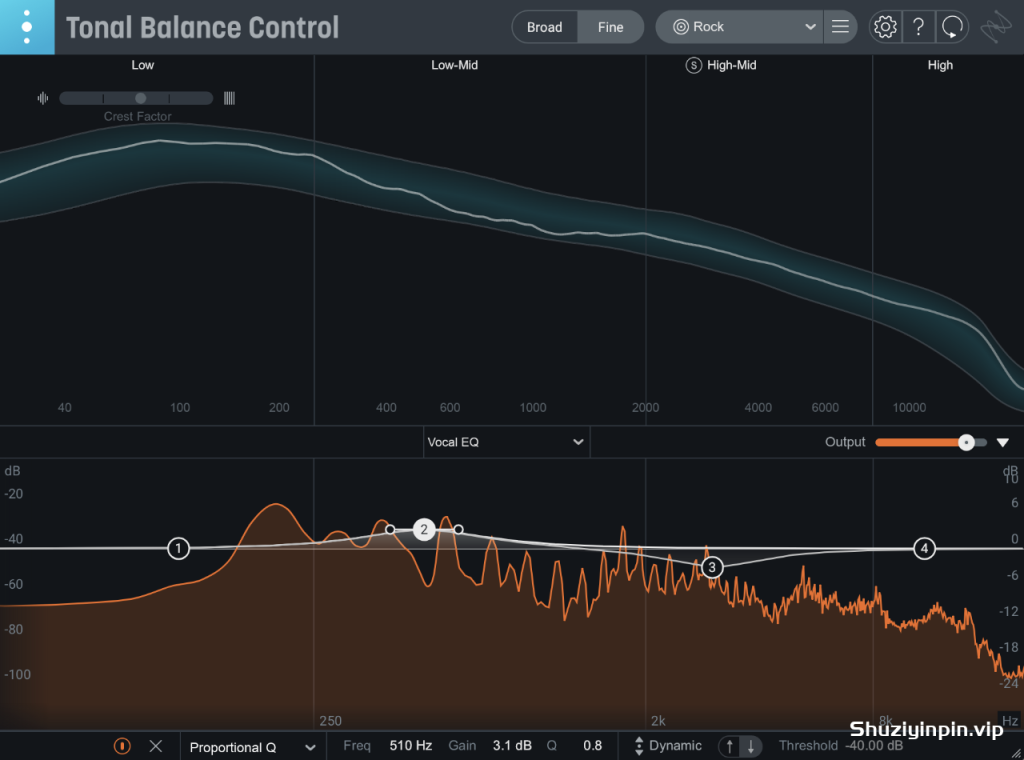Open the Rock target curve dropdown
This screenshot has width=1024, height=760.
(x=739, y=27)
